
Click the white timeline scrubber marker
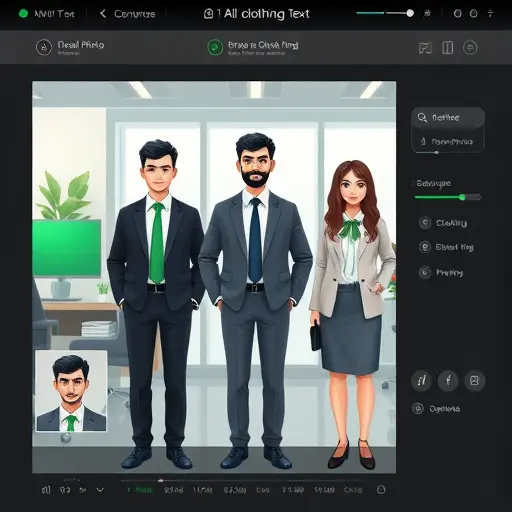click(161, 481)
